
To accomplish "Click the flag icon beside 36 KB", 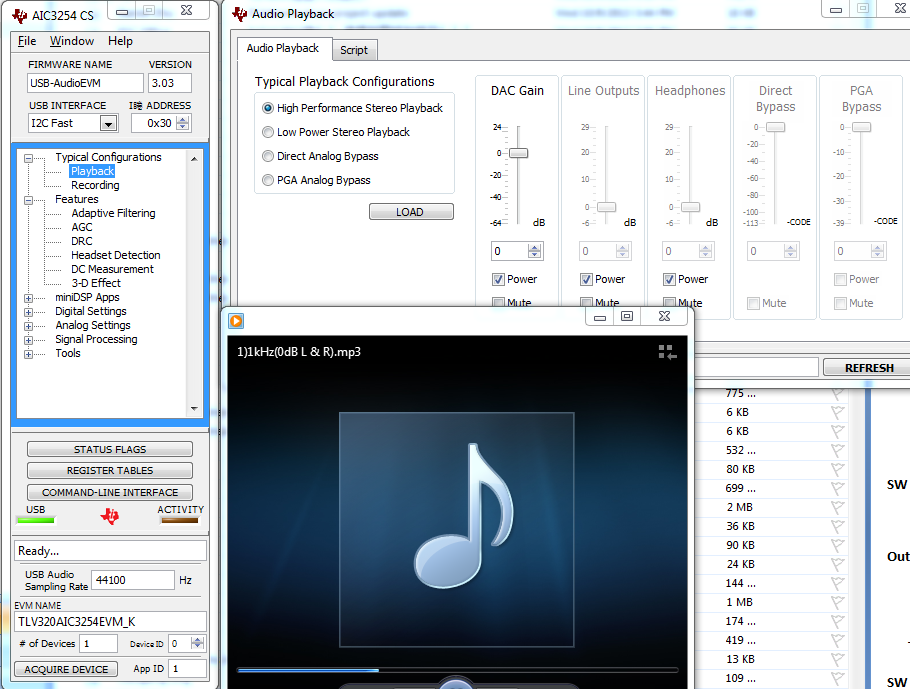I will 837,526.
